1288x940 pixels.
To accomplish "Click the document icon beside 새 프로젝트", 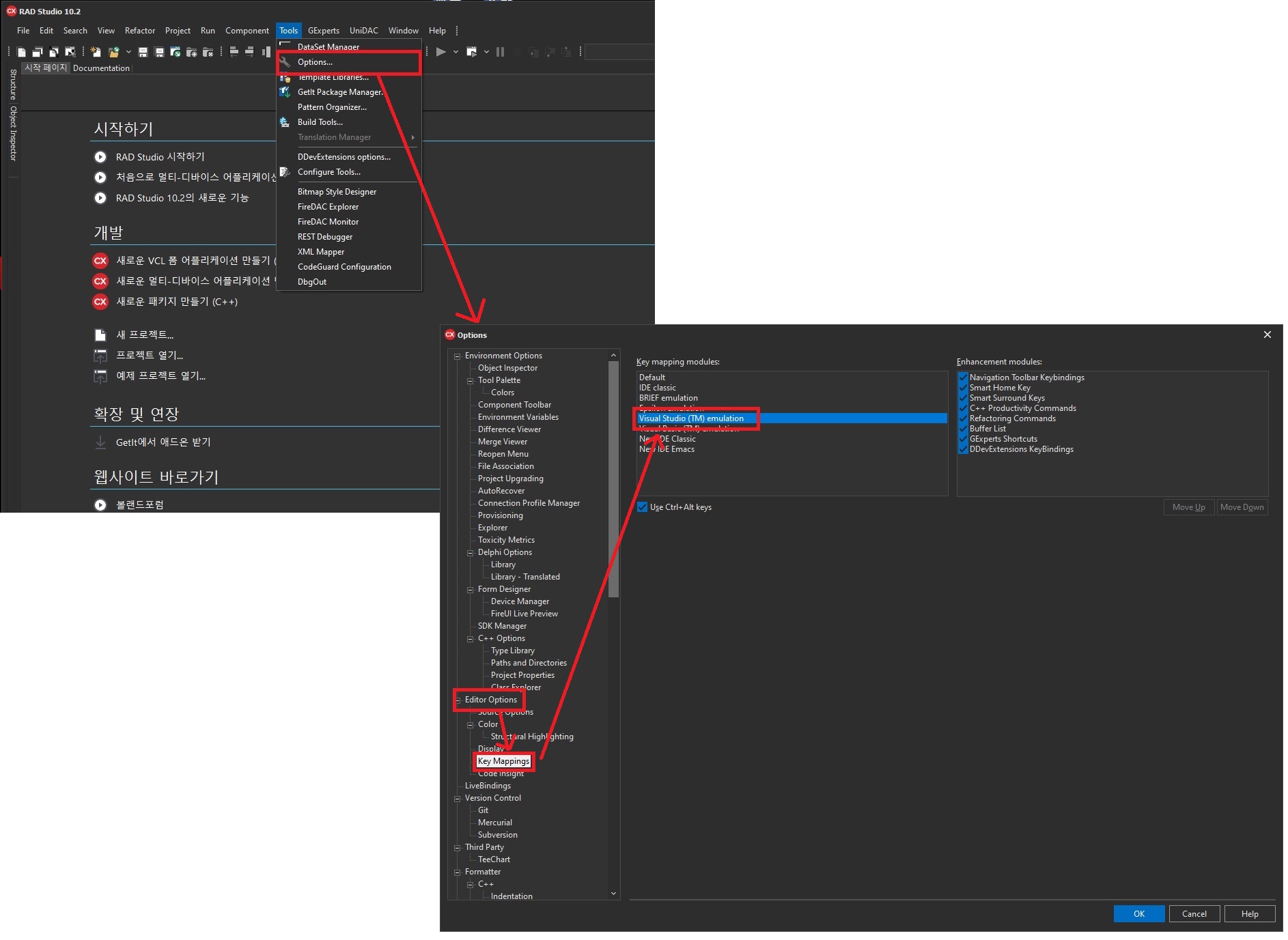I will (x=100, y=335).
